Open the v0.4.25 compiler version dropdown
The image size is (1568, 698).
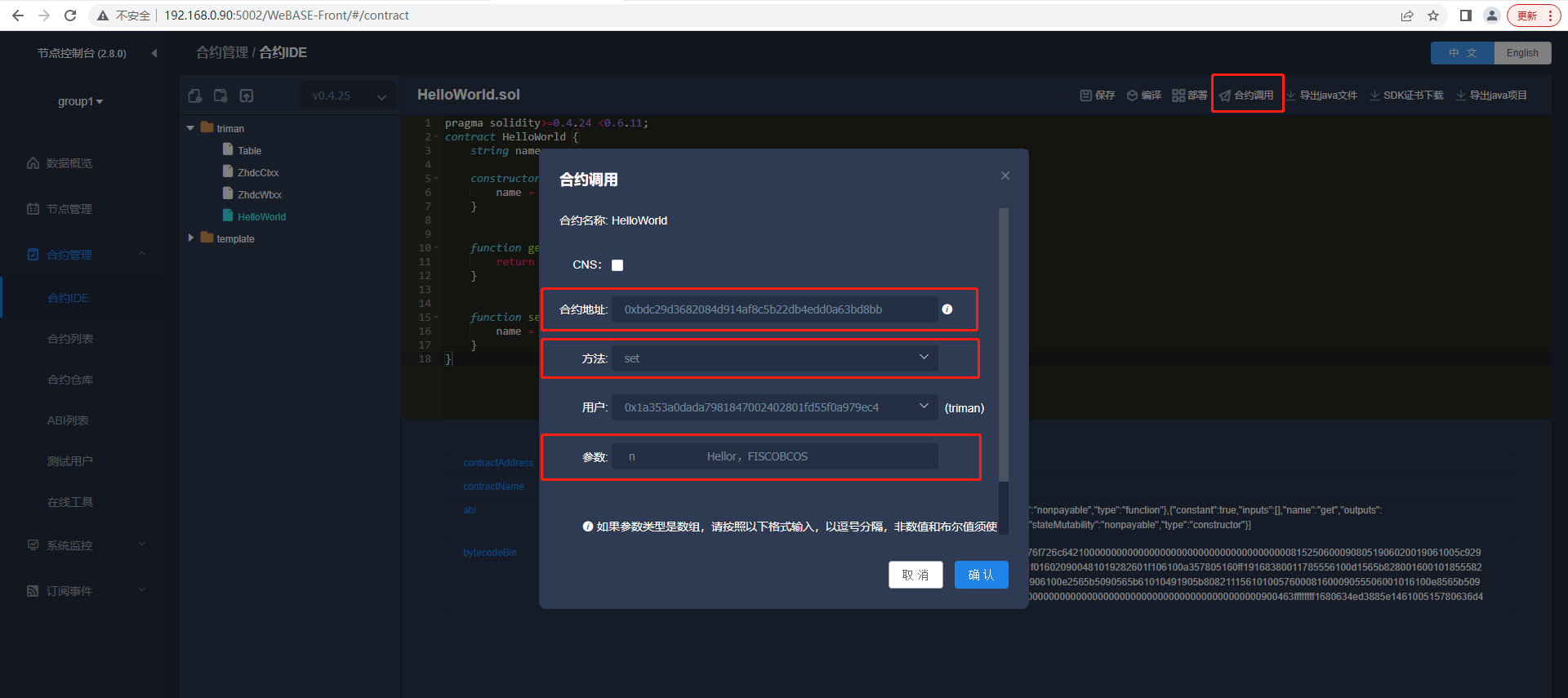click(x=348, y=96)
